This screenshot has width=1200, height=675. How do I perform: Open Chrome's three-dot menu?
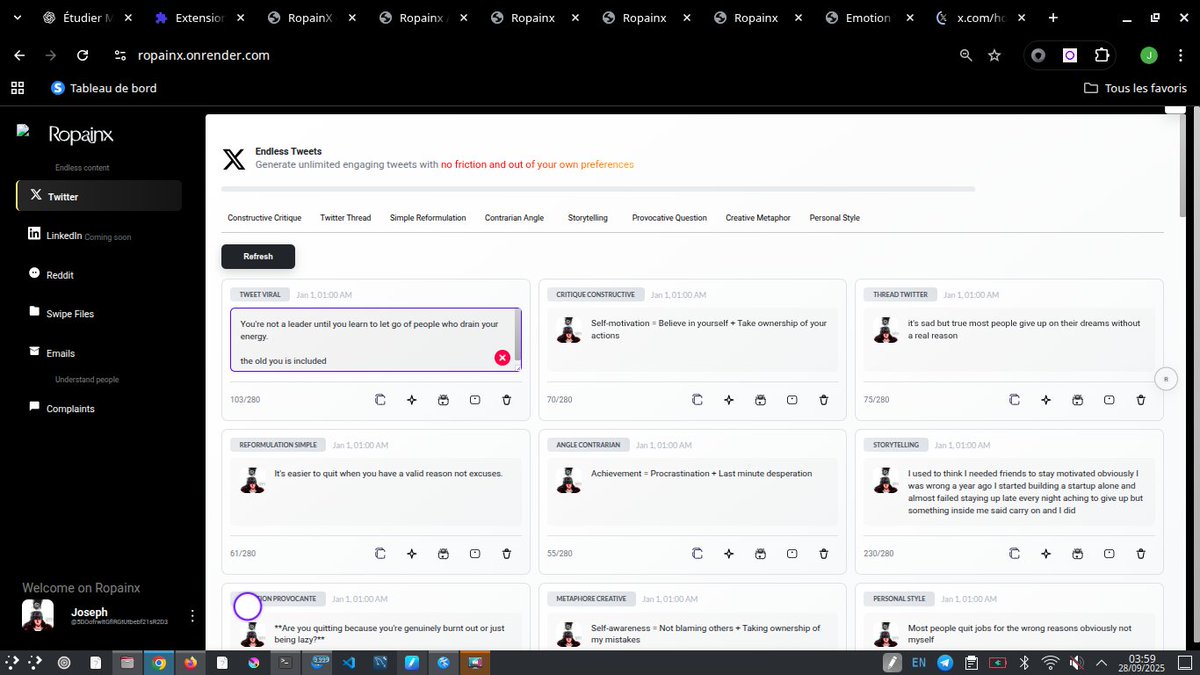pos(1180,55)
